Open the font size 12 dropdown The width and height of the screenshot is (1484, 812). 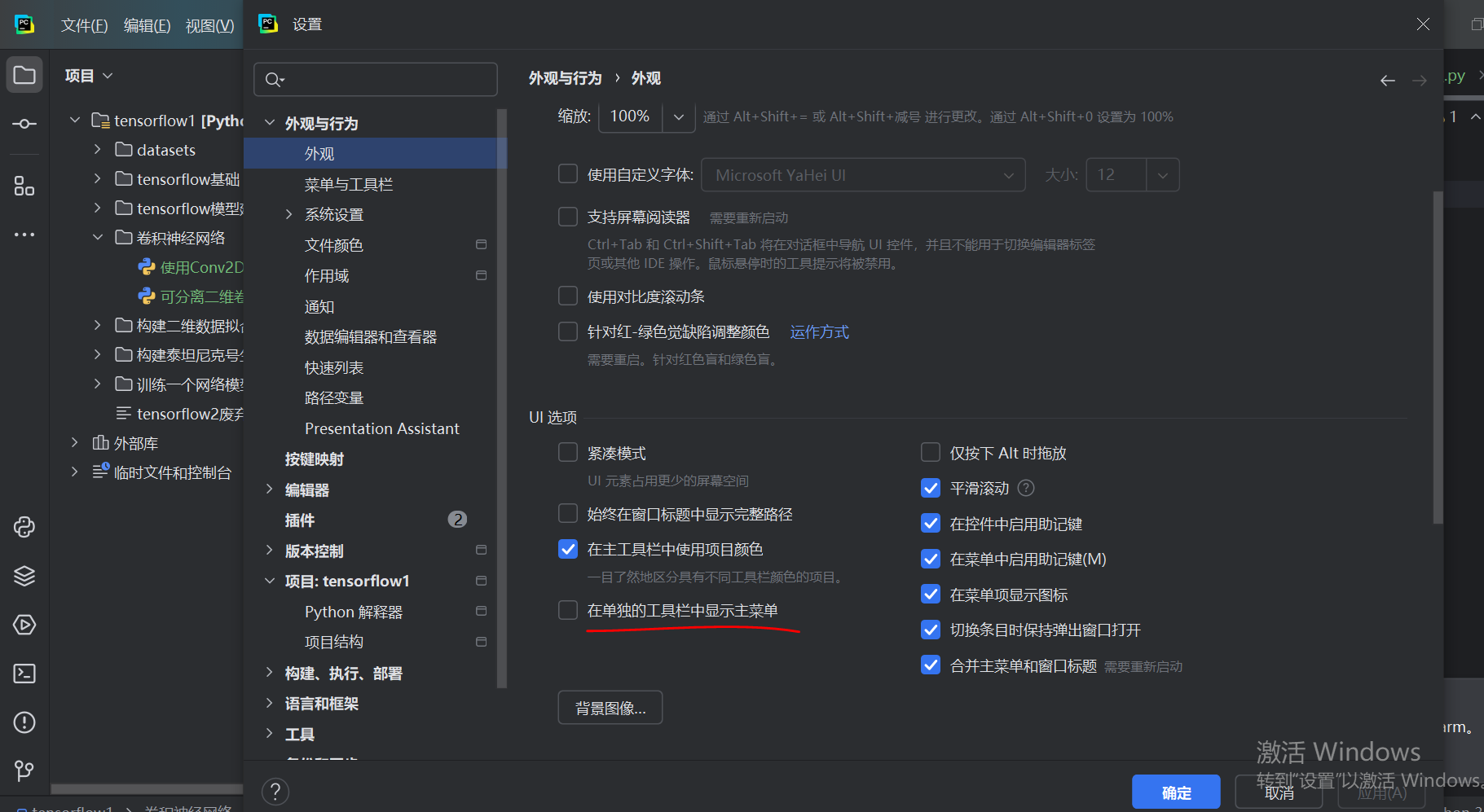pos(1163,175)
